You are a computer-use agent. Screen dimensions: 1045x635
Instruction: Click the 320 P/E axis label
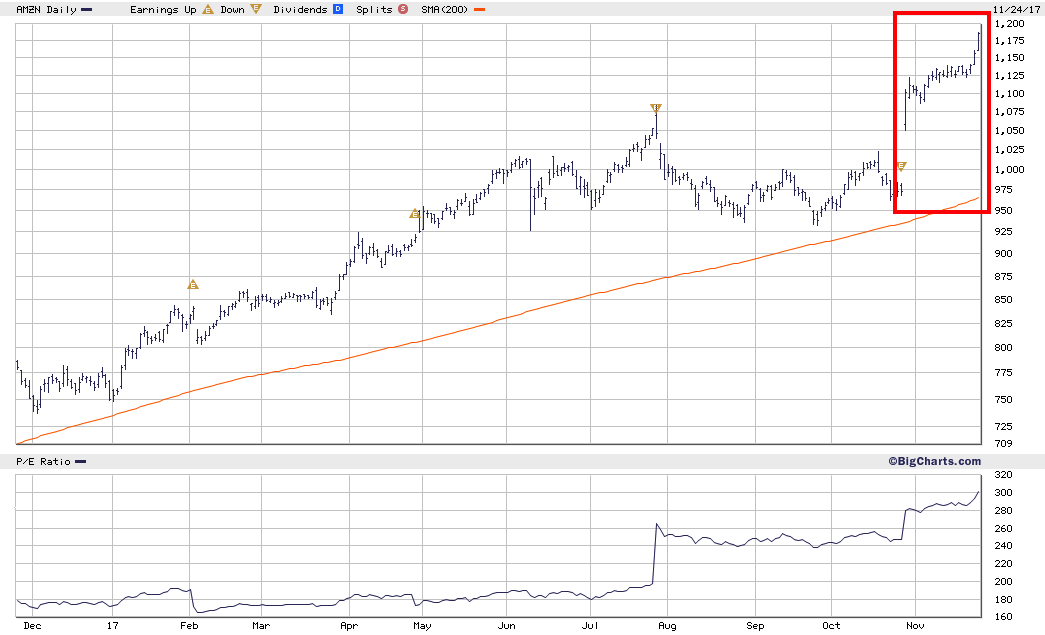pyautogui.click(x=1004, y=475)
